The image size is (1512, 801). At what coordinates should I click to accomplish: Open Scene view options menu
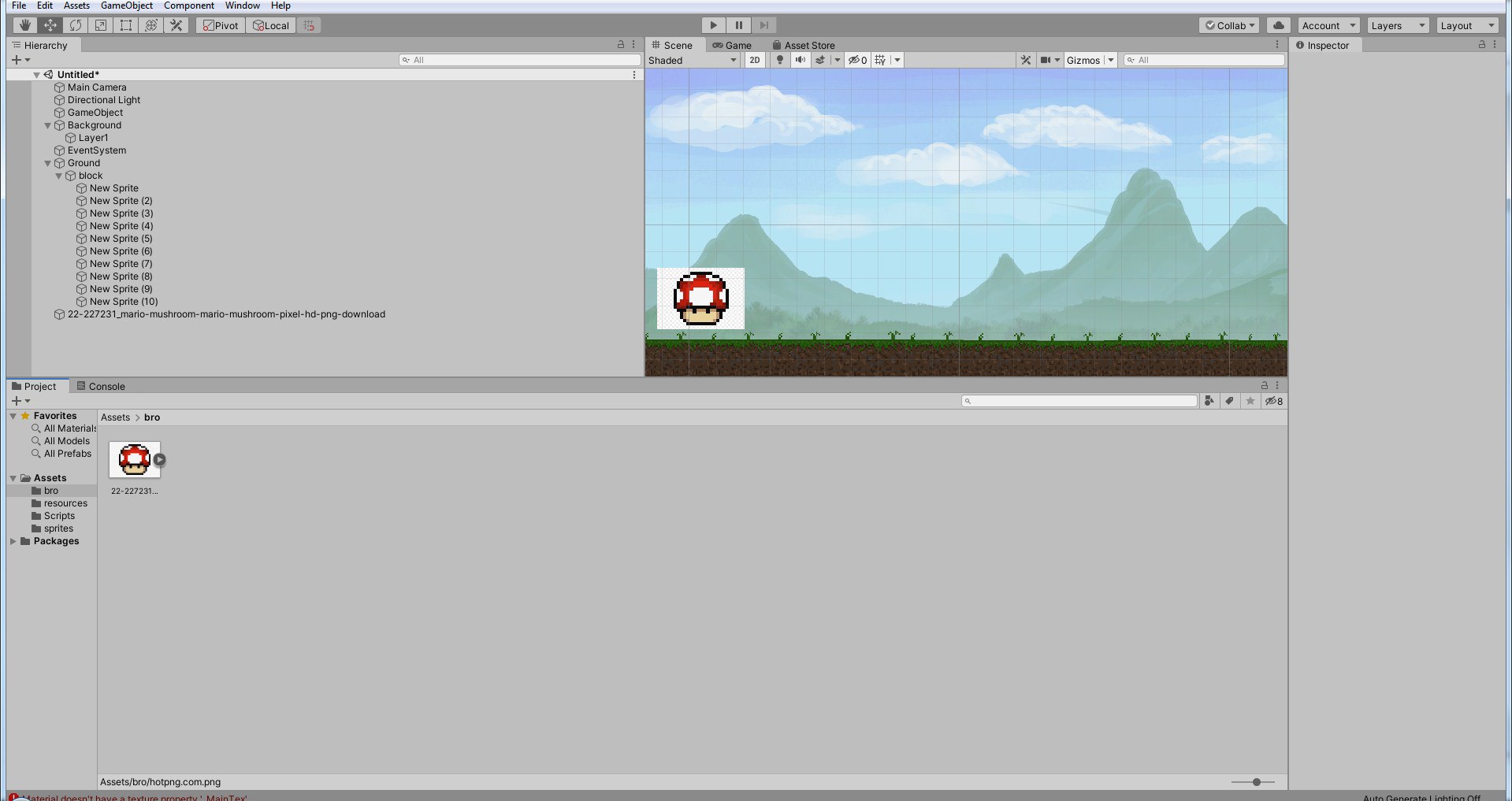[1277, 45]
